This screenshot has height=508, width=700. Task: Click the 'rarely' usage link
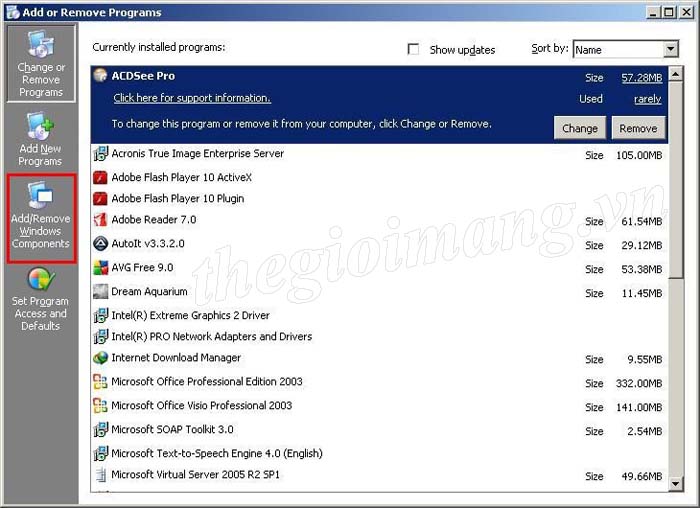[x=647, y=99]
